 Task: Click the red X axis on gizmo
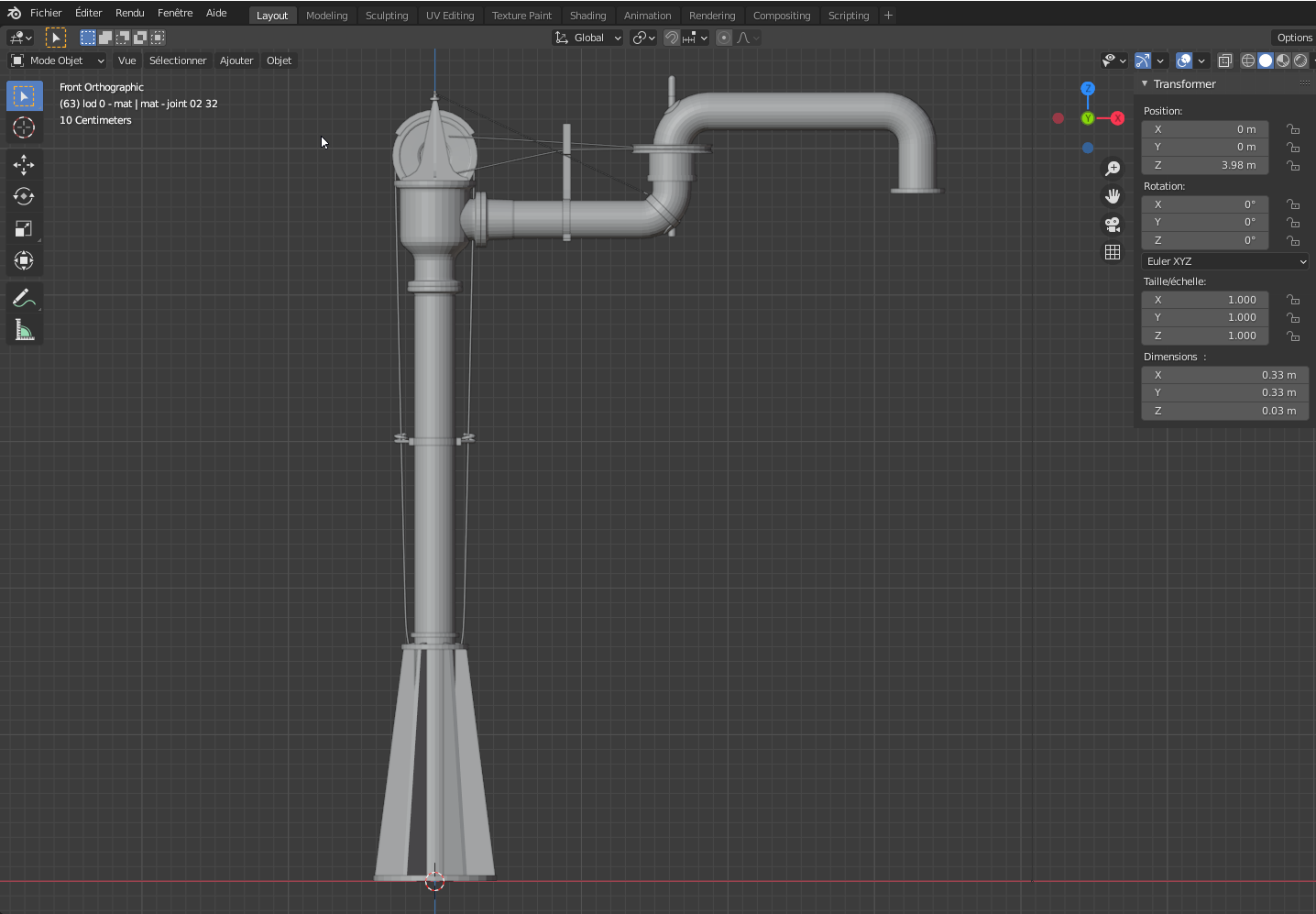pos(1117,118)
